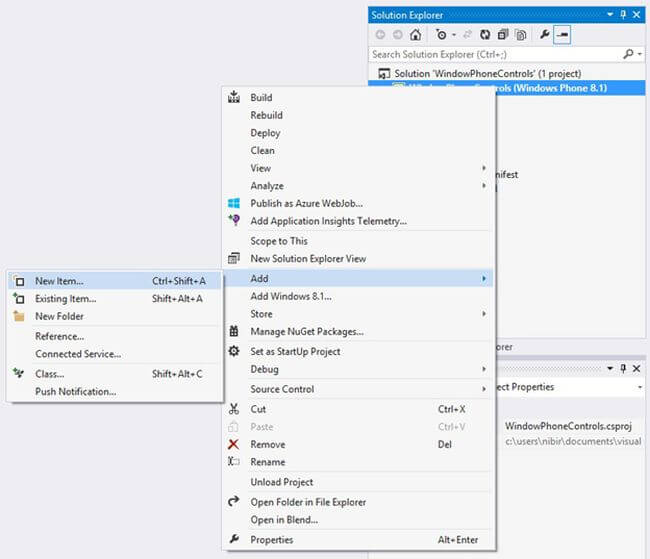This screenshot has height=559, width=650.
Task: Select New Item in Add submenu
Action: [115, 281]
